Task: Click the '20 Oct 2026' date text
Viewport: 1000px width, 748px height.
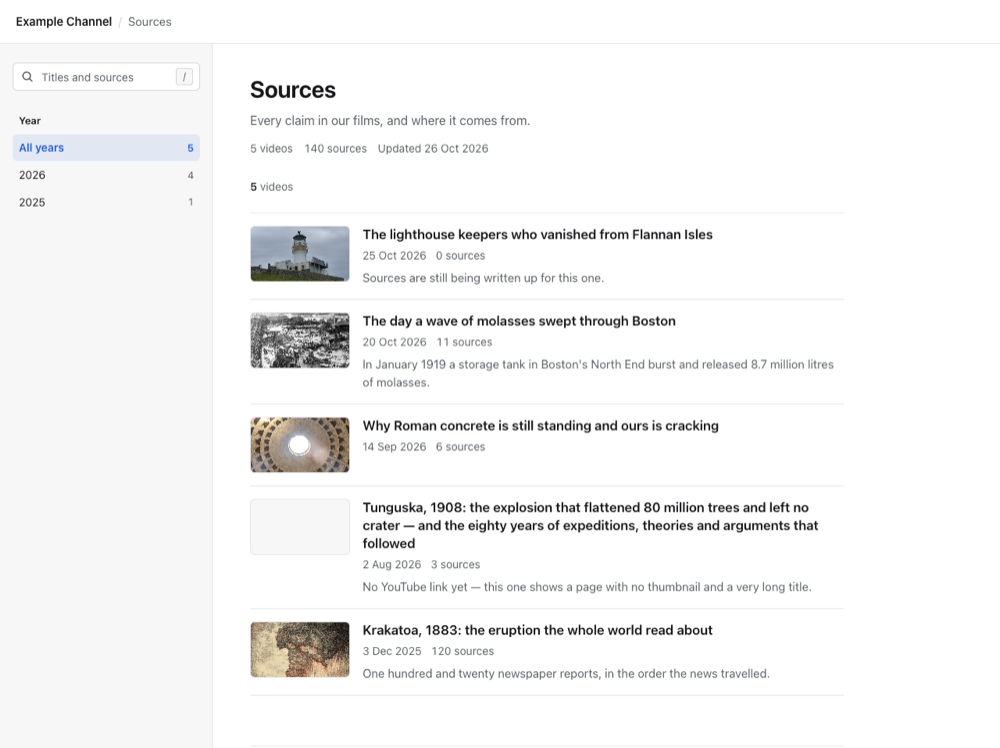Action: [394, 342]
